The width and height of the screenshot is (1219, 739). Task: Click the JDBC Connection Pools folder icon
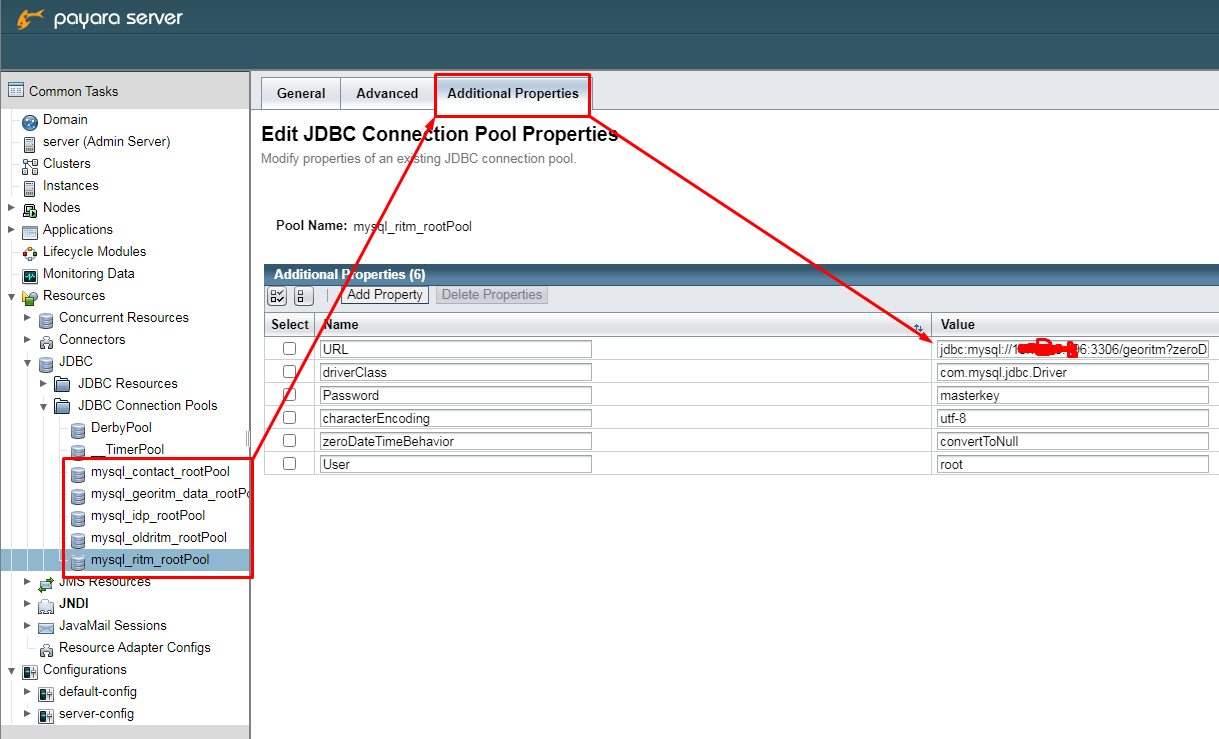point(62,406)
